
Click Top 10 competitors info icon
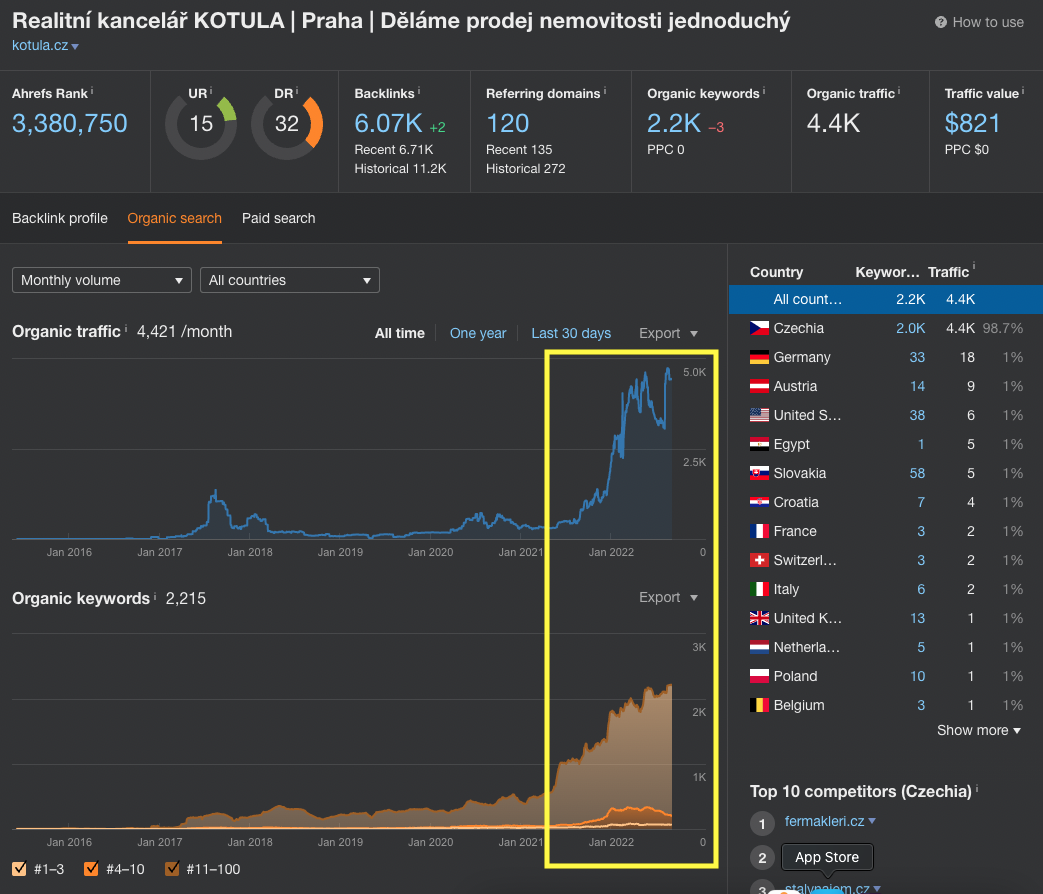pos(976,789)
